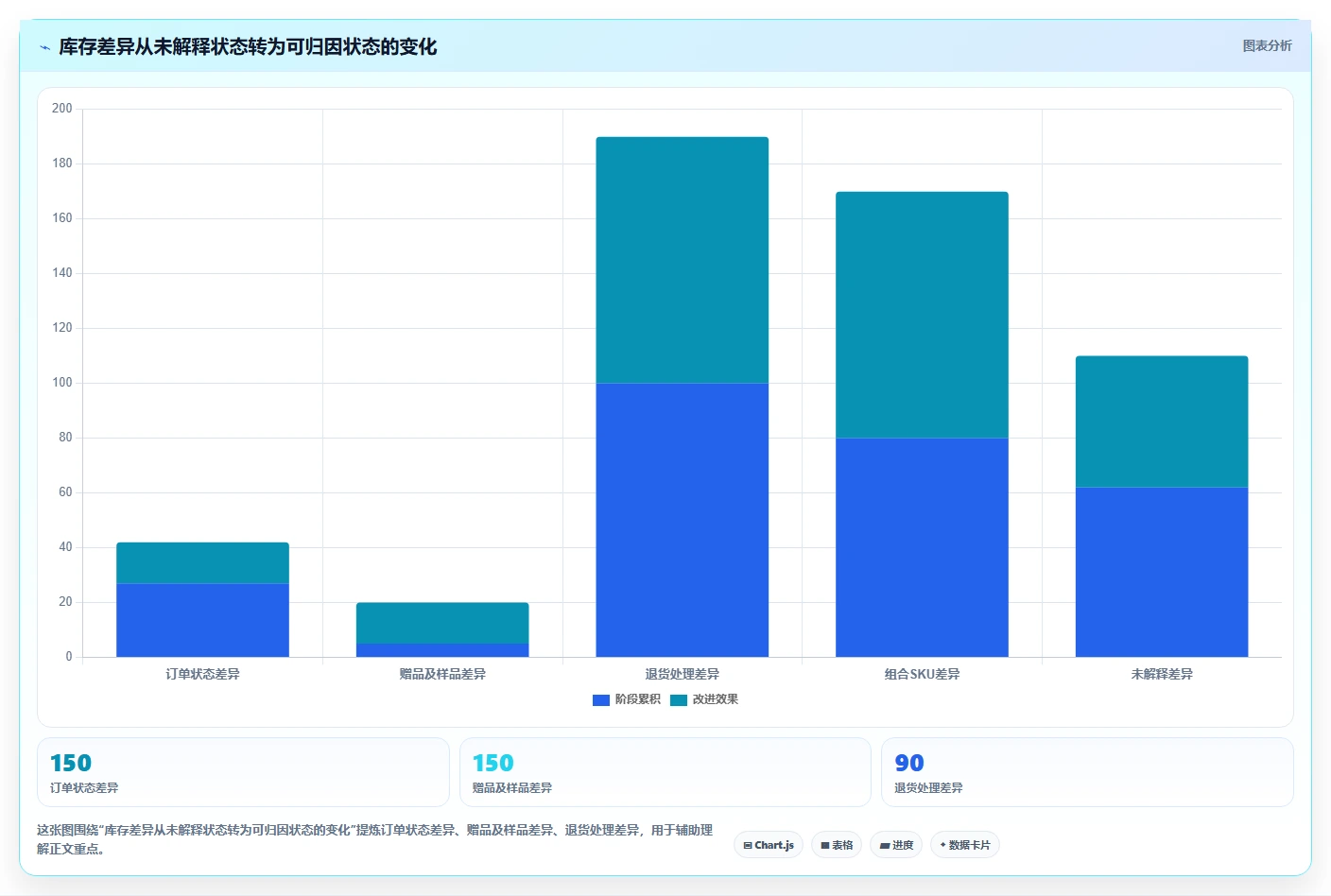Open the 赠品及样品差异 data card showing 150
Viewport: 1331px width, 896px height.
point(665,772)
